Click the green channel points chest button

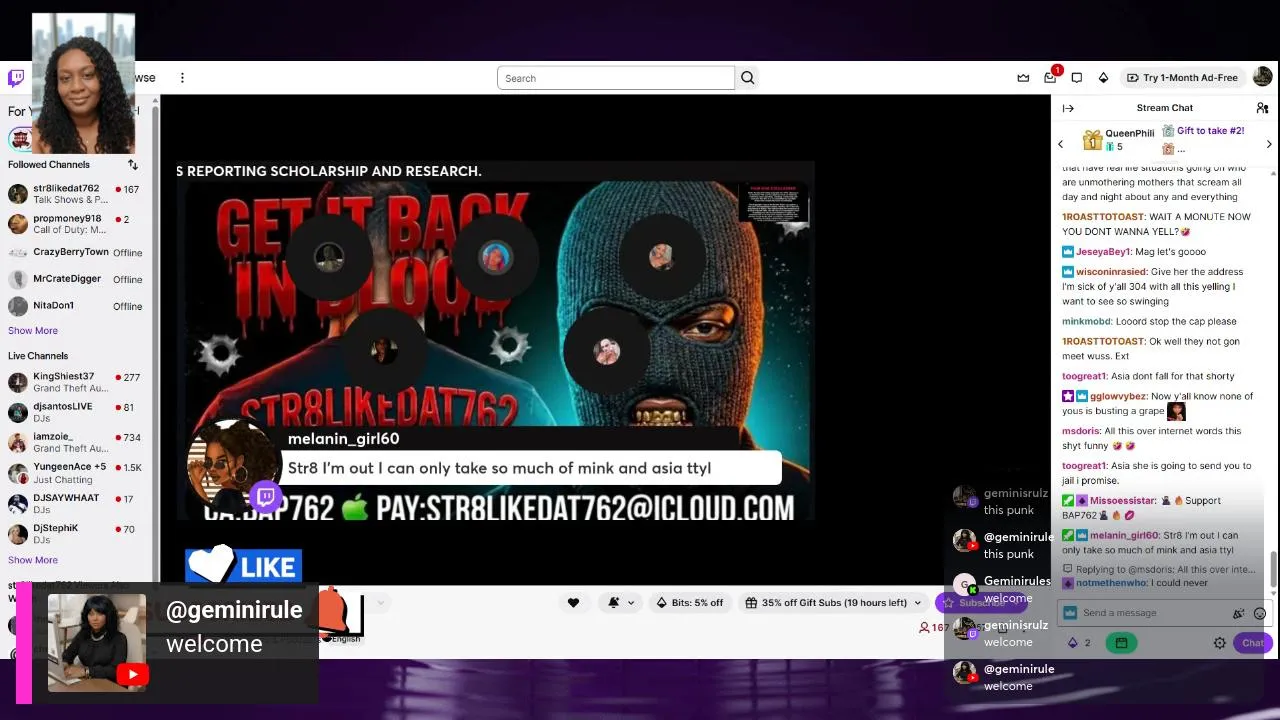(x=1121, y=643)
